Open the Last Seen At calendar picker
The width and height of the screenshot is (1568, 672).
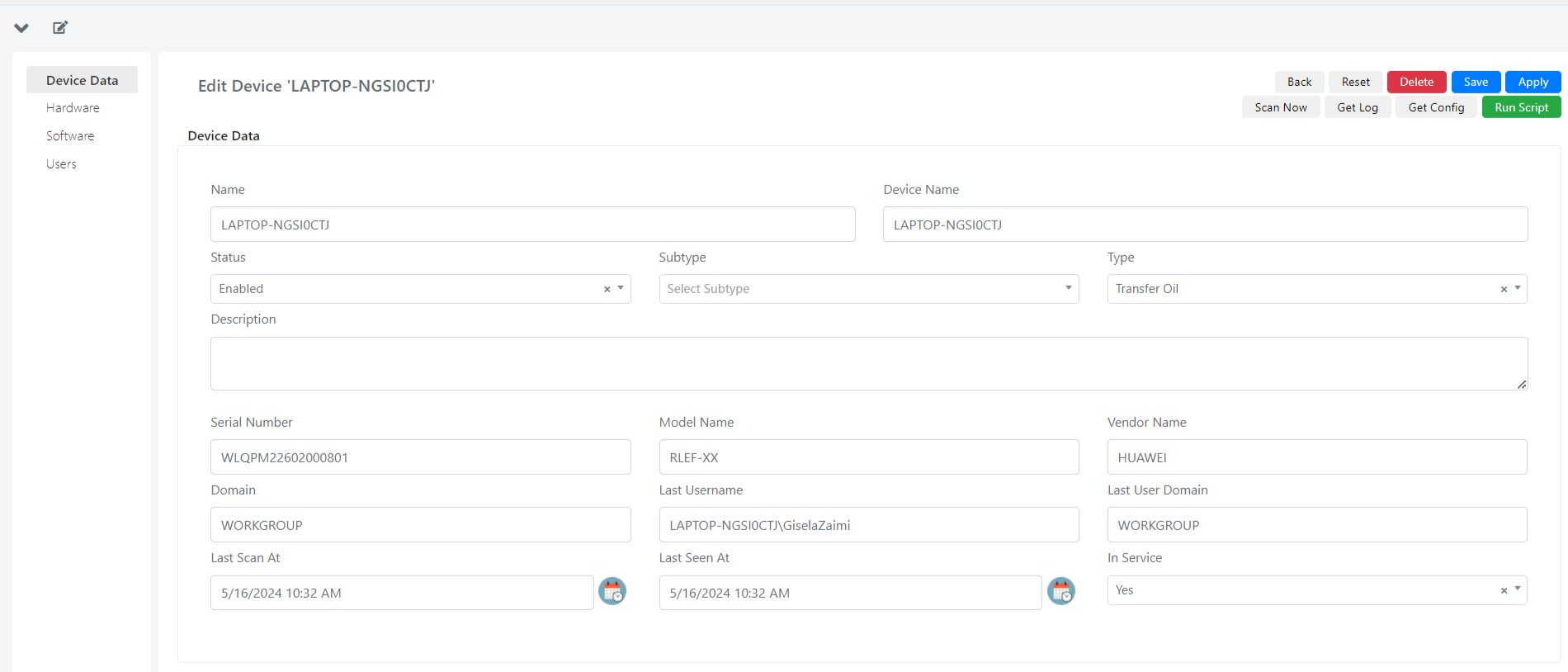1061,591
